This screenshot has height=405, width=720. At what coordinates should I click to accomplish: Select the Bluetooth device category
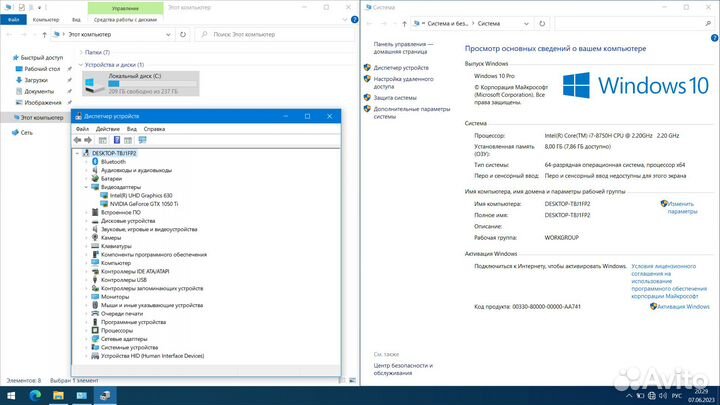coord(113,162)
